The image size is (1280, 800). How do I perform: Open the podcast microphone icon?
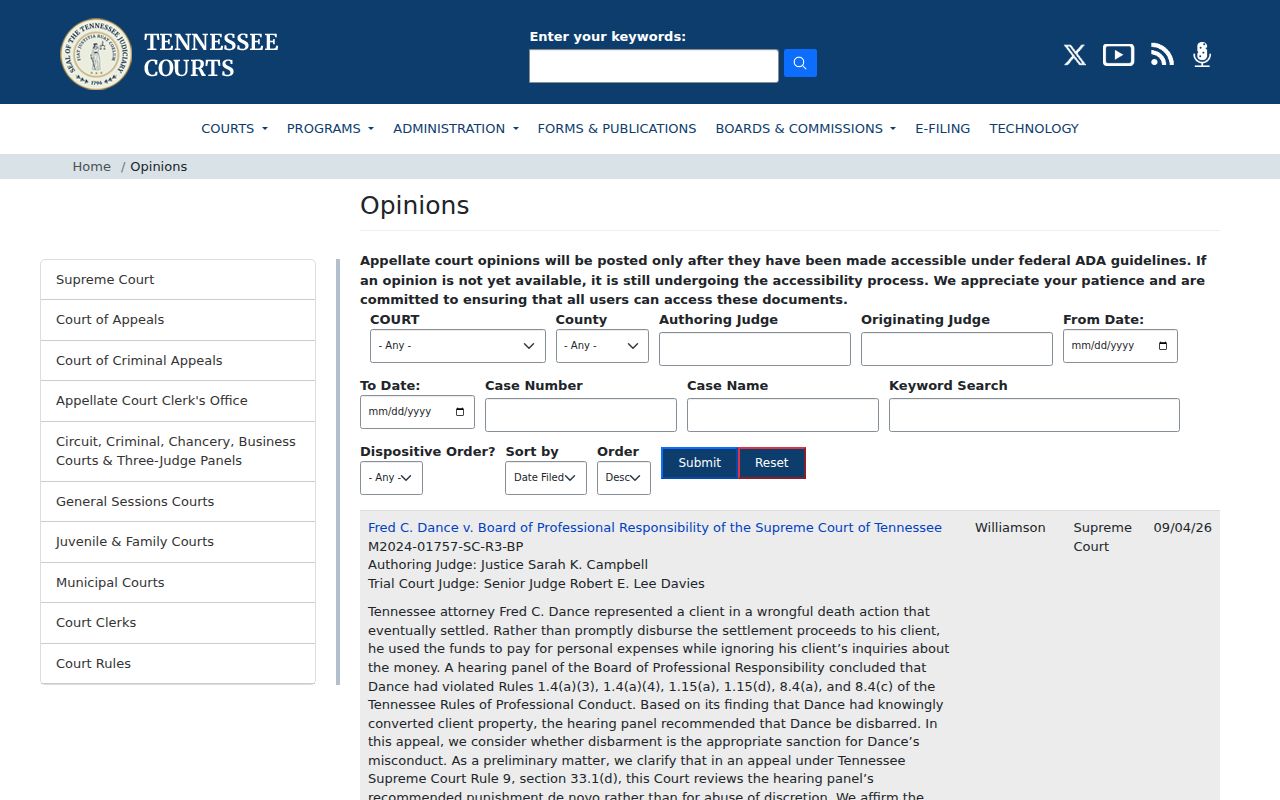click(1202, 55)
